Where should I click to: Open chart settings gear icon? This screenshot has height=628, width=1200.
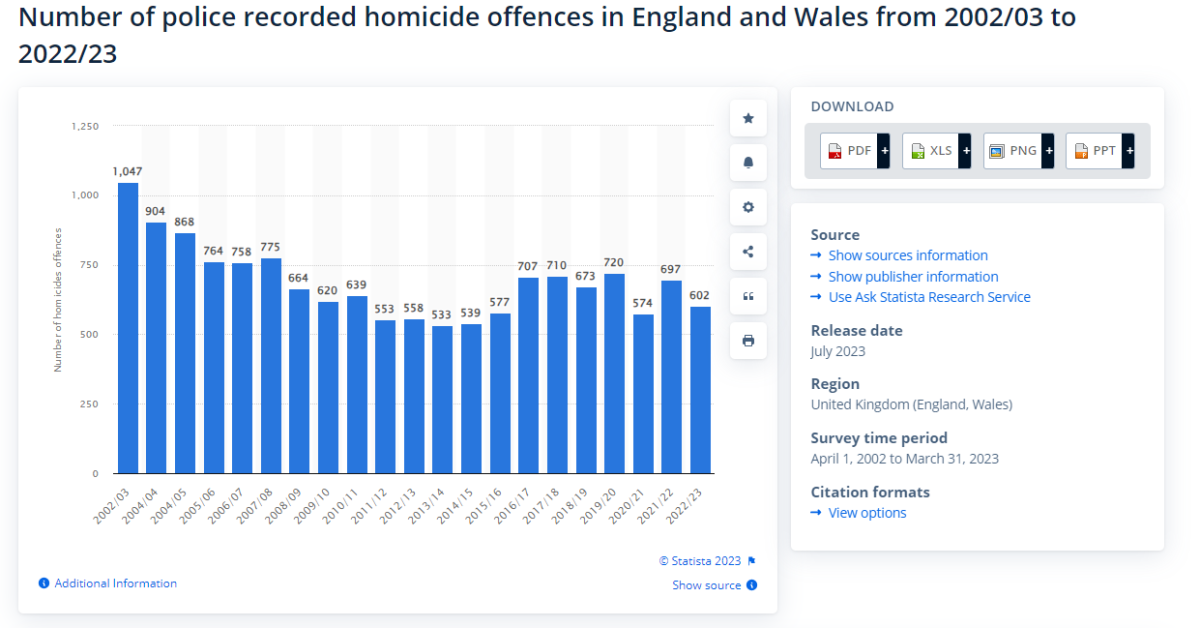tap(748, 207)
